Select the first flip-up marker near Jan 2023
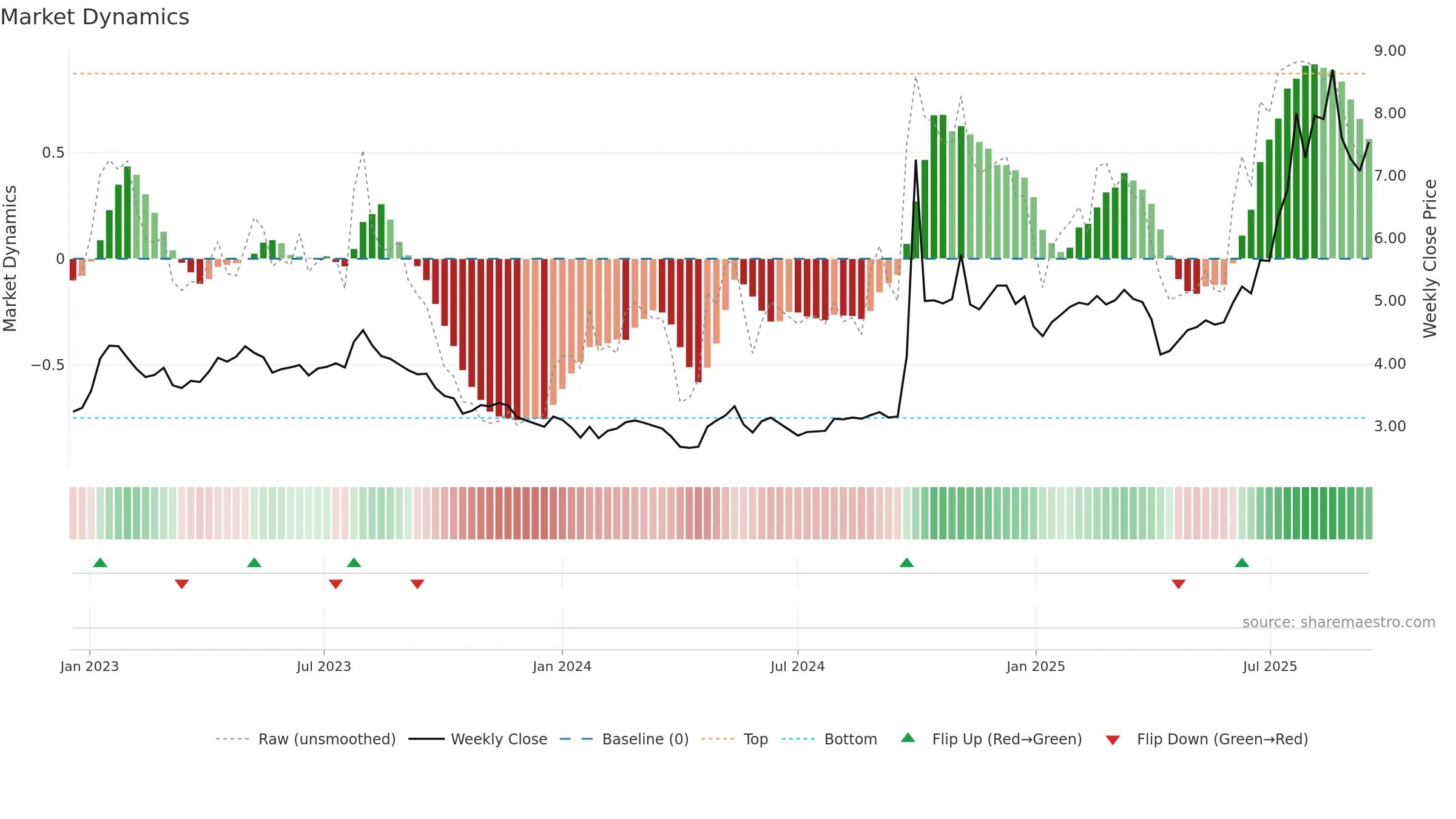Image resolution: width=1456 pixels, height=819 pixels. pos(100,562)
